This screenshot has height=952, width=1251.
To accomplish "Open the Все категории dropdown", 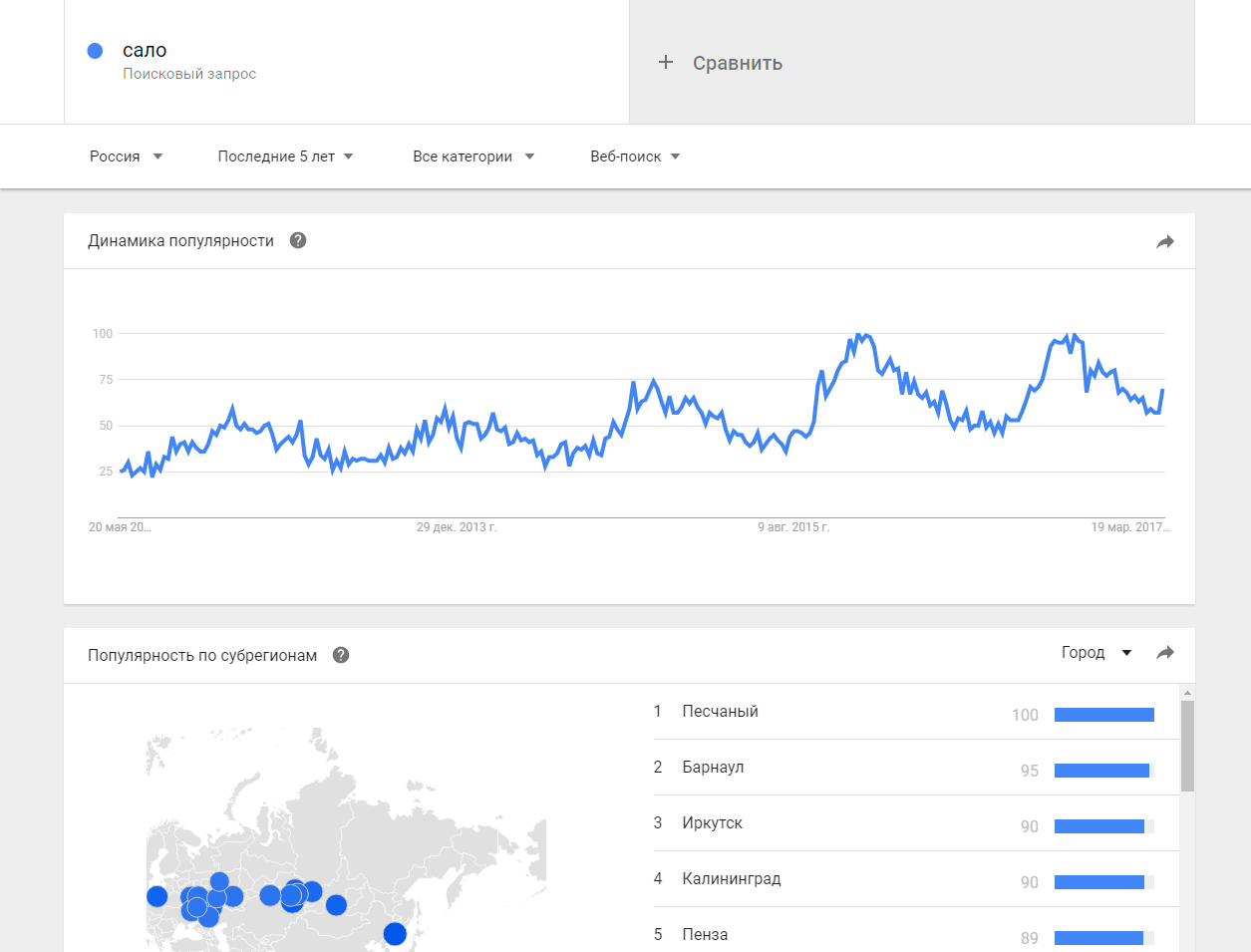I will 473,157.
